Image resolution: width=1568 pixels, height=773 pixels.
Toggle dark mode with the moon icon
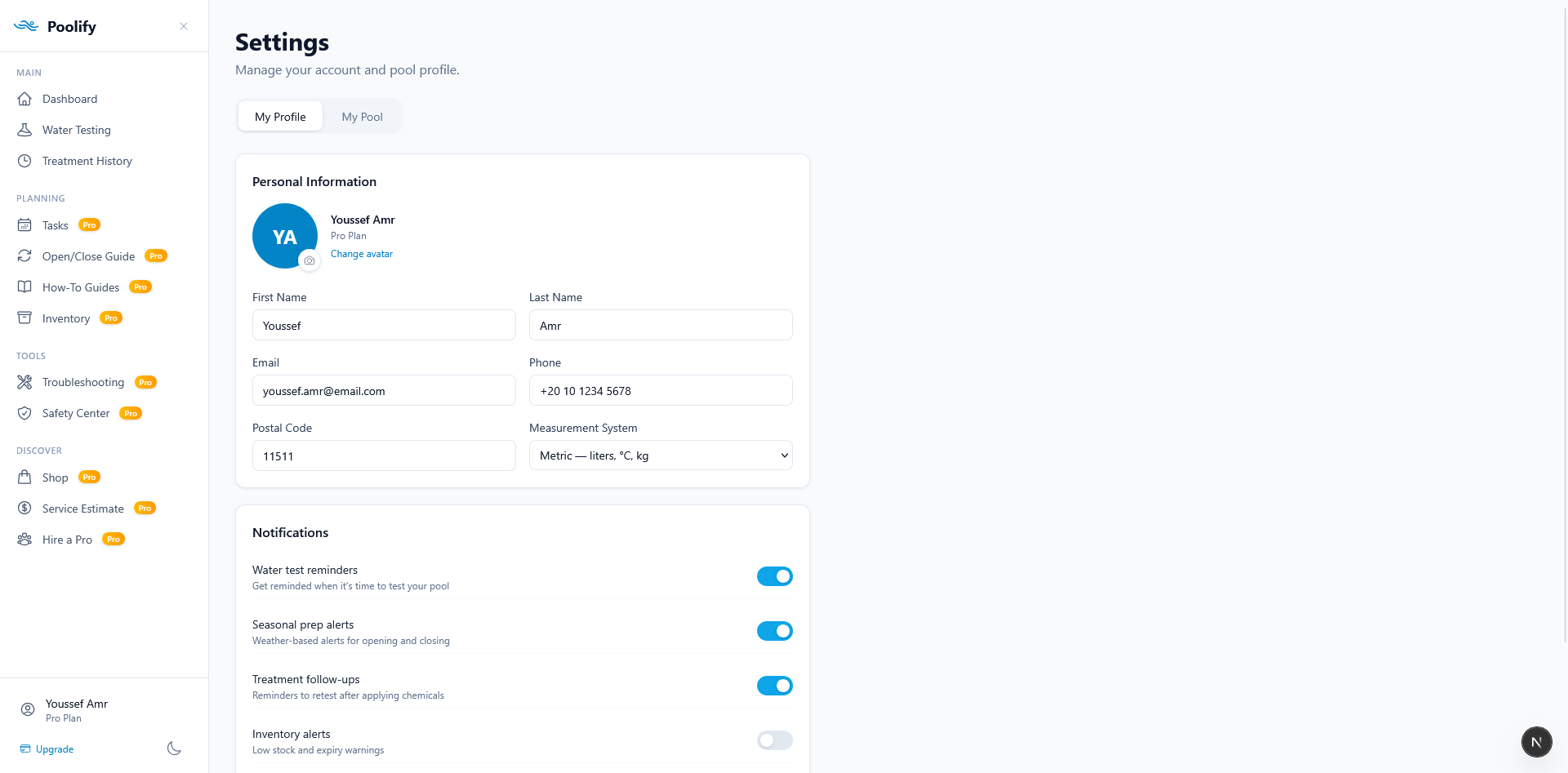174,749
